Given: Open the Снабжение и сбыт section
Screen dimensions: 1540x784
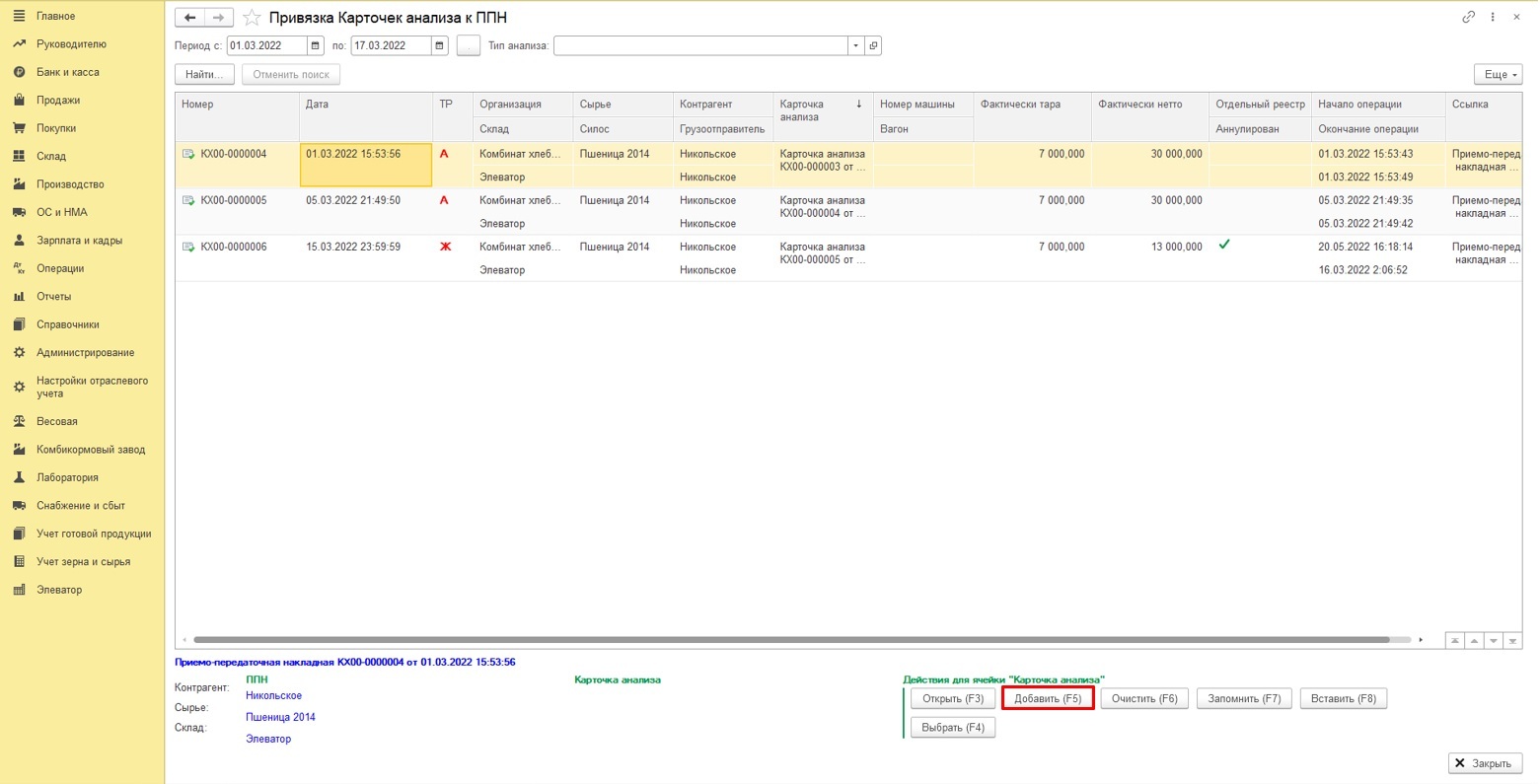Looking at the screenshot, I should [81, 506].
